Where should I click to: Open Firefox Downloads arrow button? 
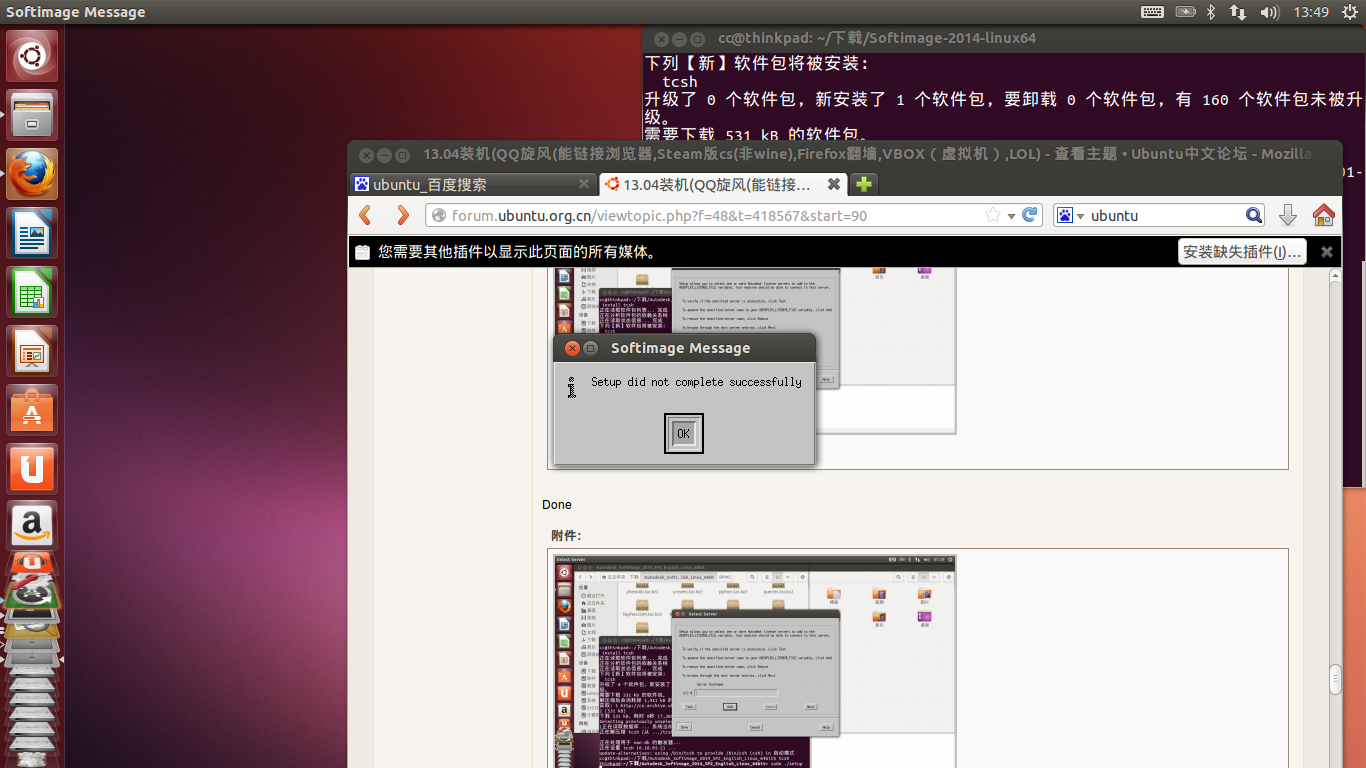point(1288,215)
